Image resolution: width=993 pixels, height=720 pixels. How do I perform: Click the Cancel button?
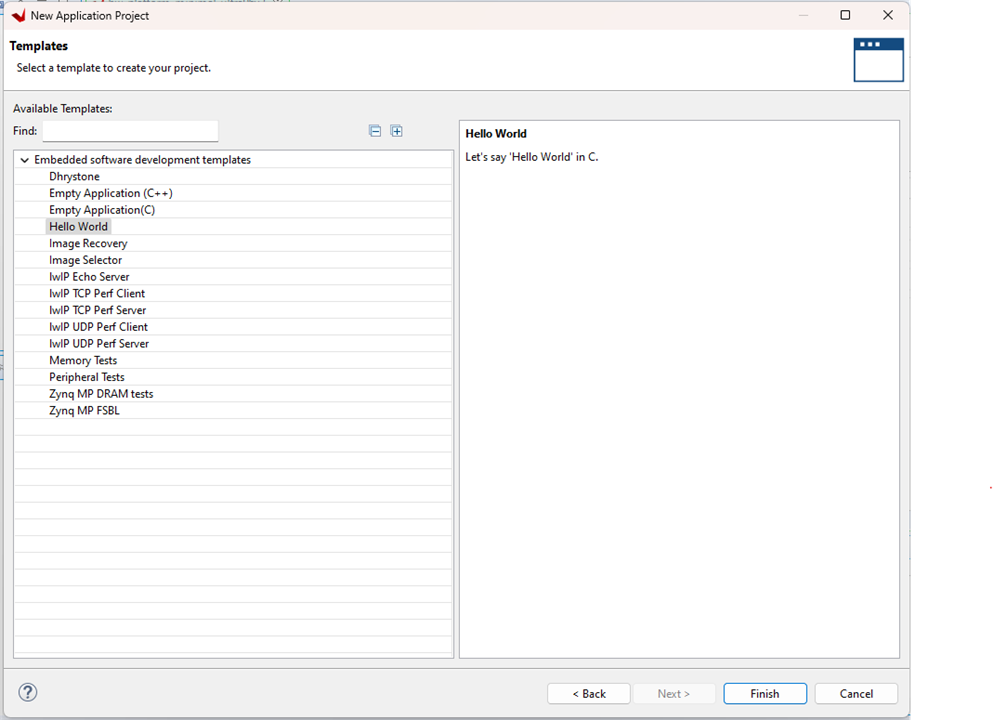[x=856, y=693]
